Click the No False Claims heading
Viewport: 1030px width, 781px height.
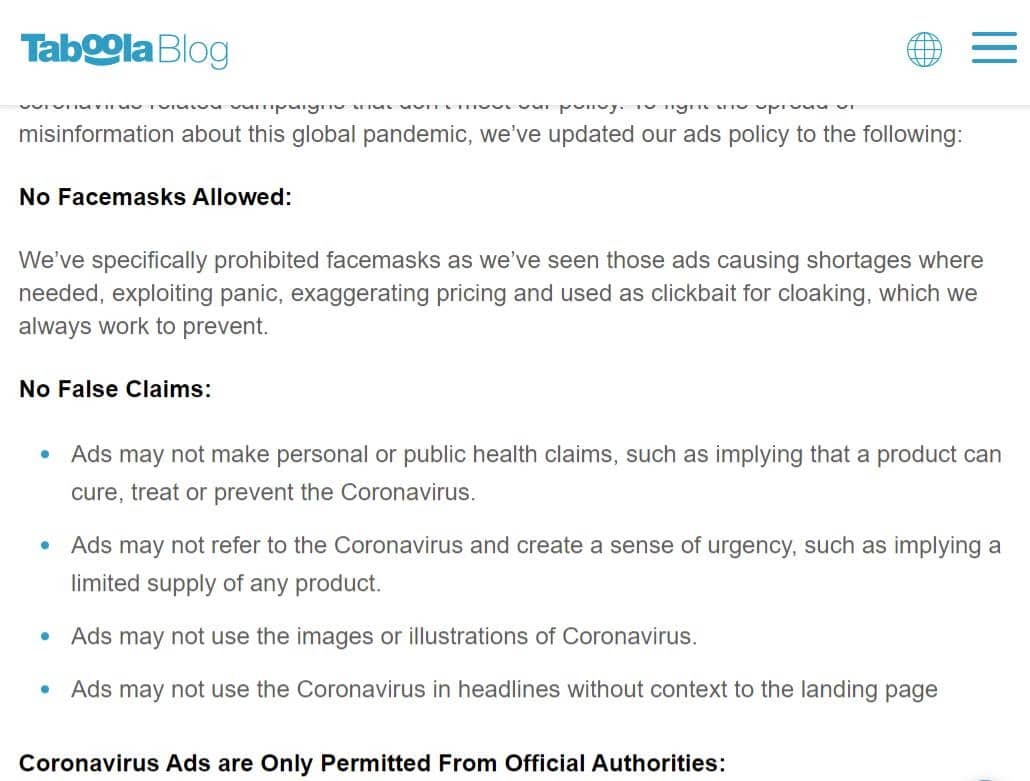coord(116,388)
